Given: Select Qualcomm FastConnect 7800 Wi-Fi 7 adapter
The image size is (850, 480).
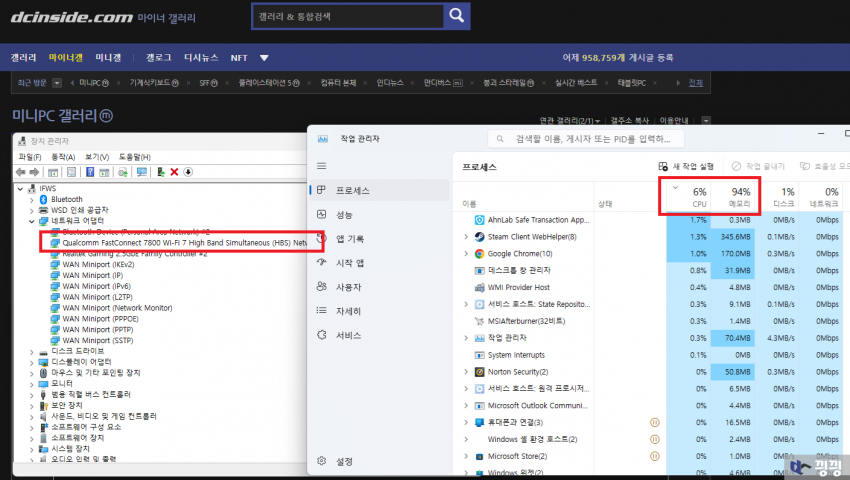Looking at the screenshot, I should [x=184, y=243].
